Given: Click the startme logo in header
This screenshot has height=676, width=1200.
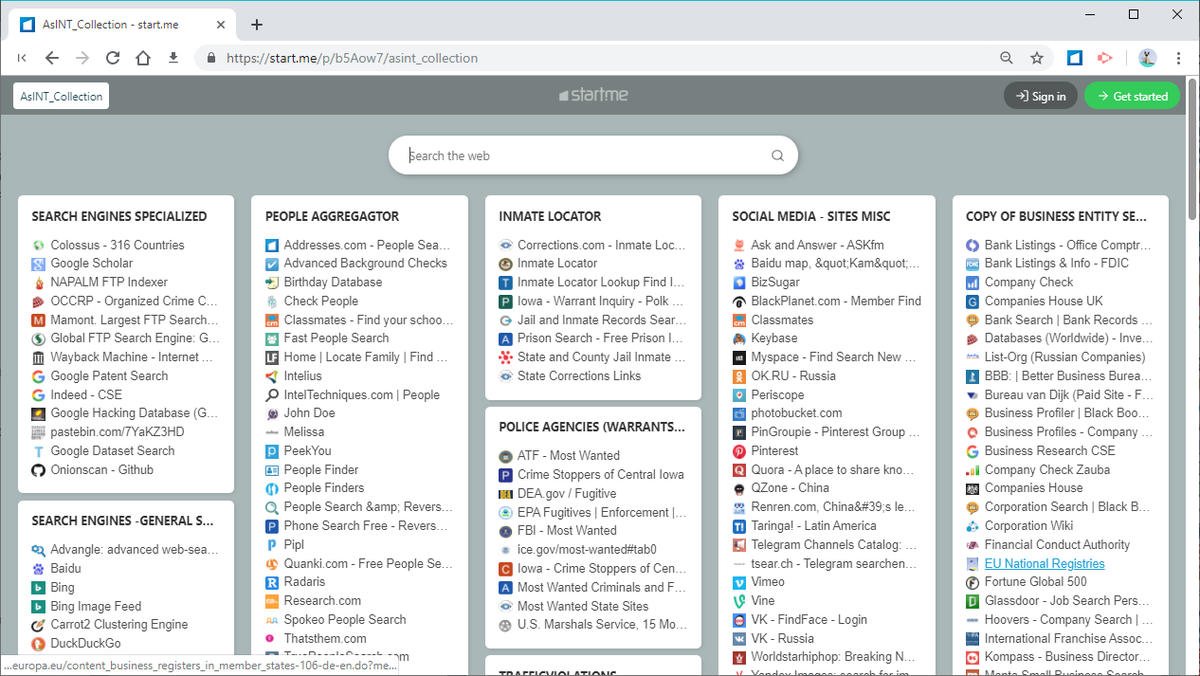Looking at the screenshot, I should (593, 96).
